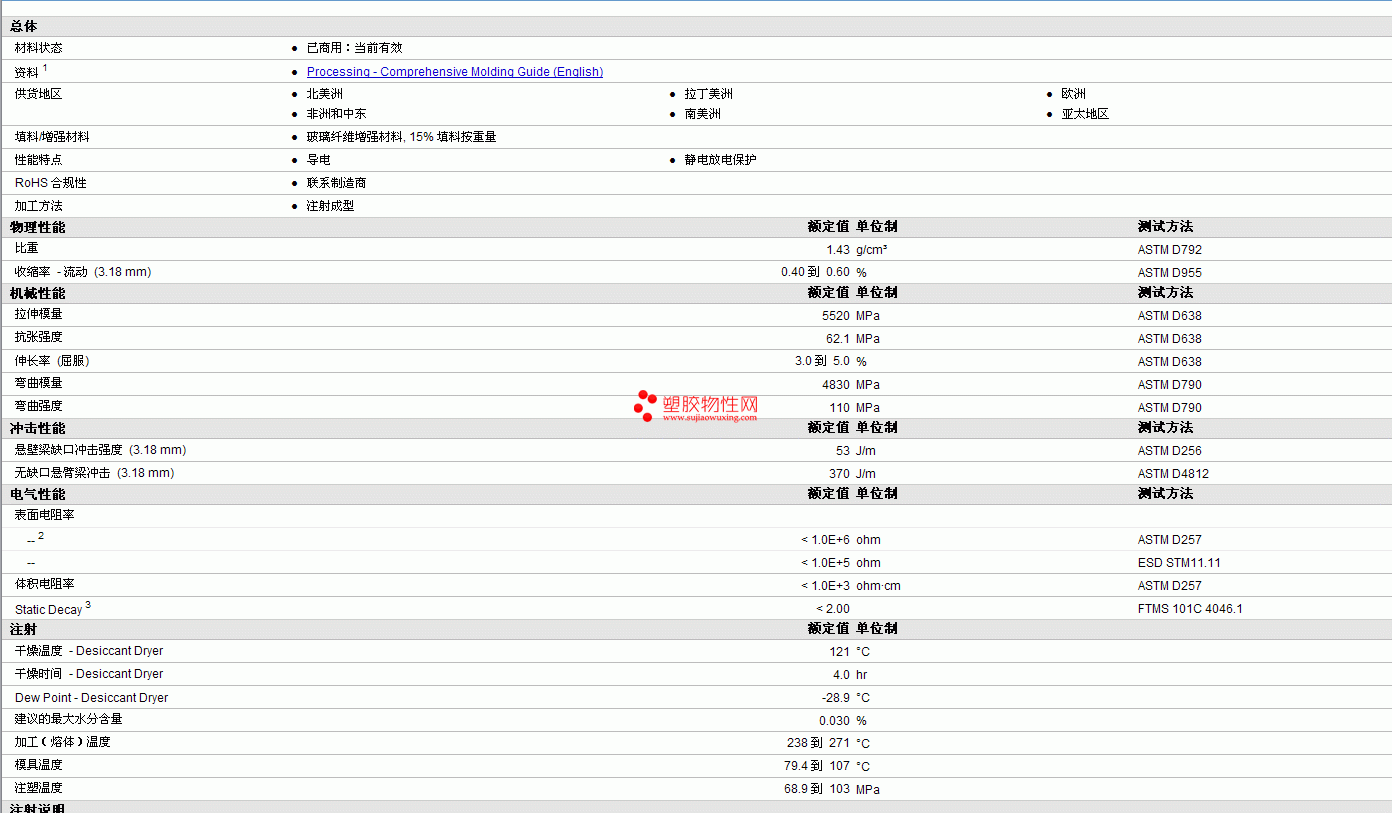Screen dimensions: 1392x813
Task: Select the 材料状态 row label
Action: coord(39,48)
